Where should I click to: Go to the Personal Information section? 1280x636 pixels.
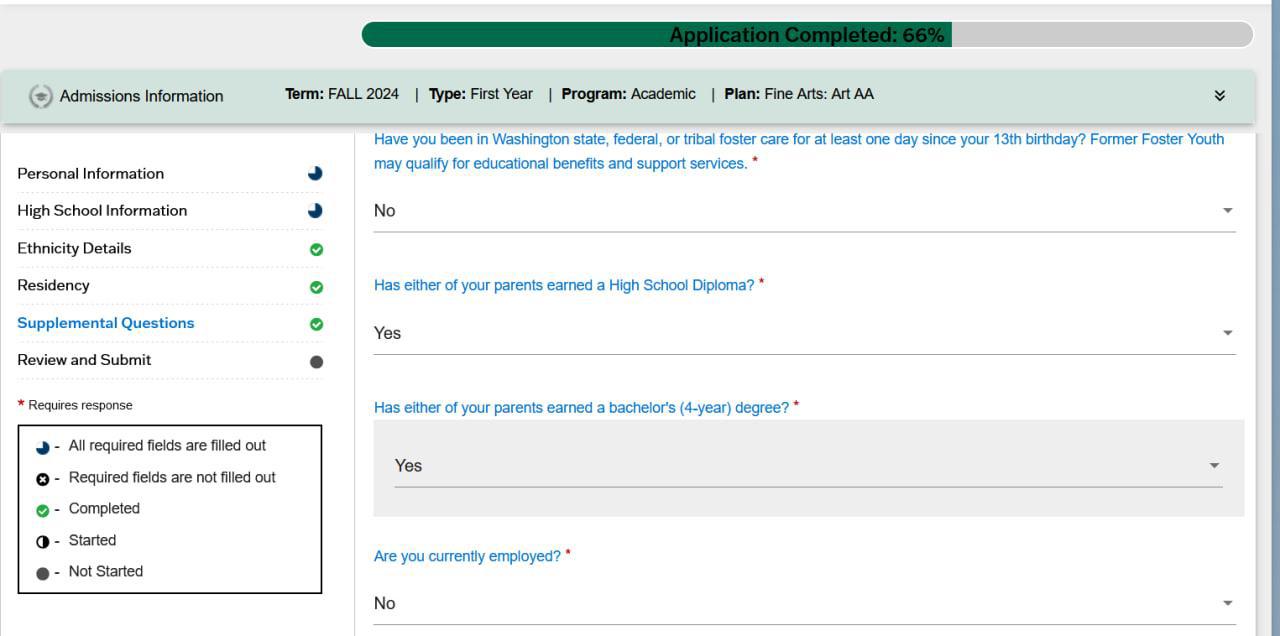click(90, 173)
